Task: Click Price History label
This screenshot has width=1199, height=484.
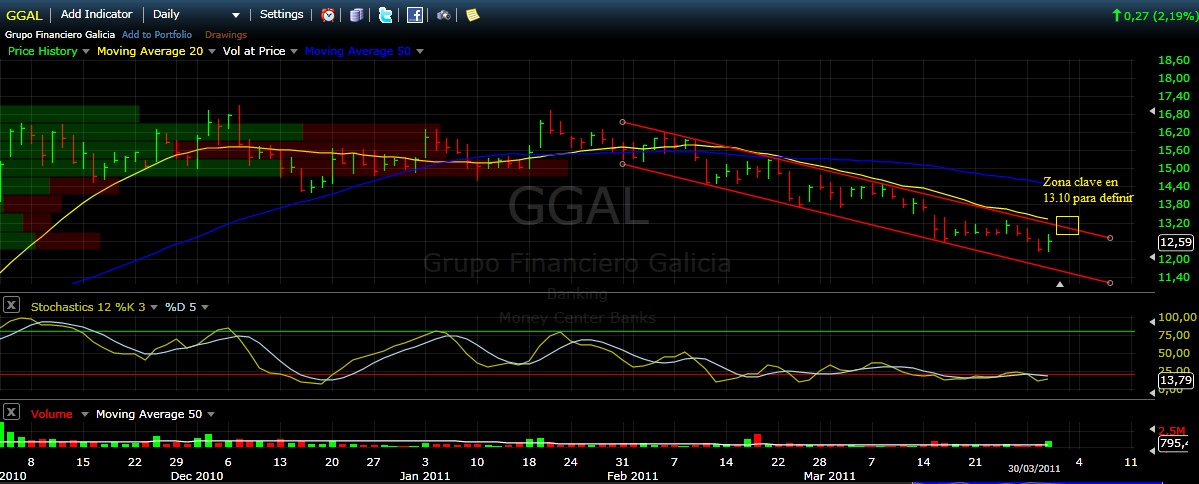Action: tap(42, 51)
